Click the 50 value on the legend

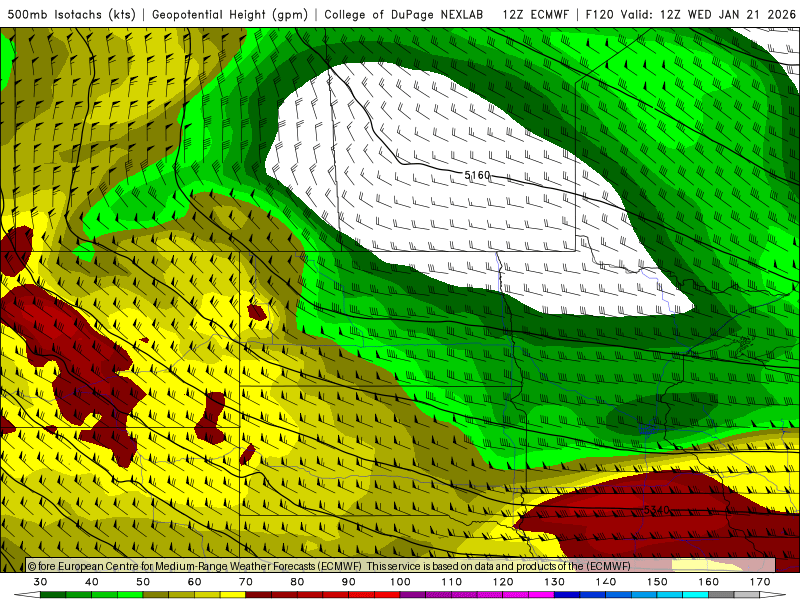pos(143,582)
